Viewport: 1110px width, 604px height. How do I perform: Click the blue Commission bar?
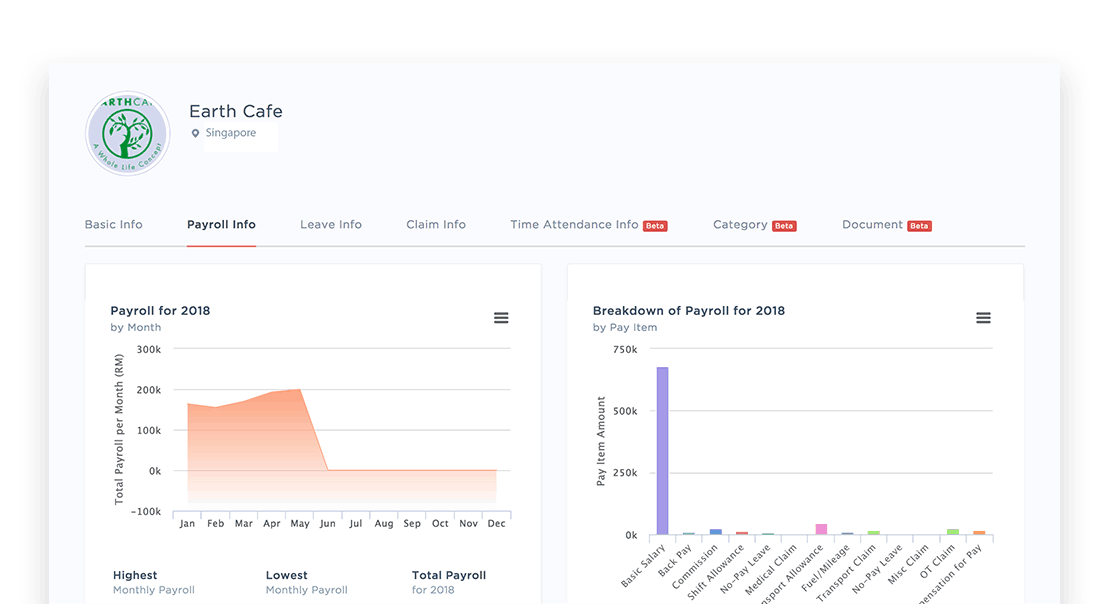716,532
